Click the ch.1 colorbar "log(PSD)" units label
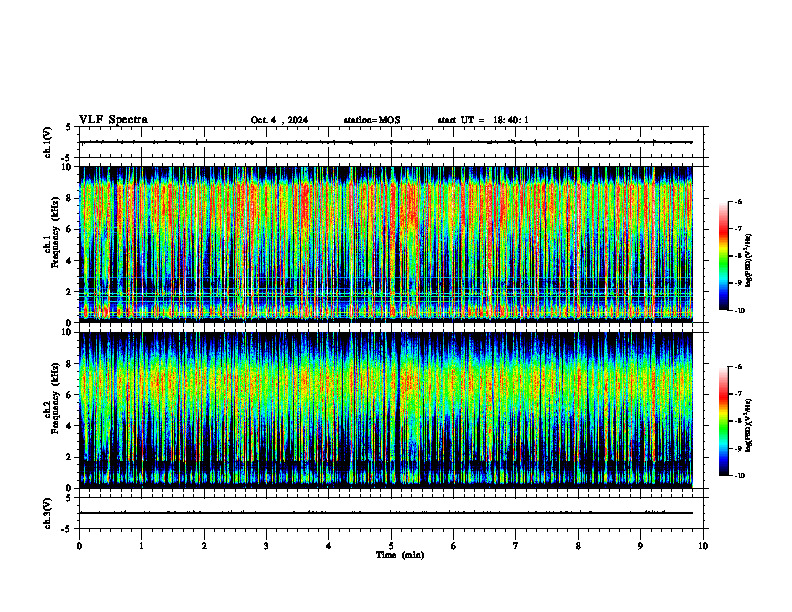 tap(749, 261)
